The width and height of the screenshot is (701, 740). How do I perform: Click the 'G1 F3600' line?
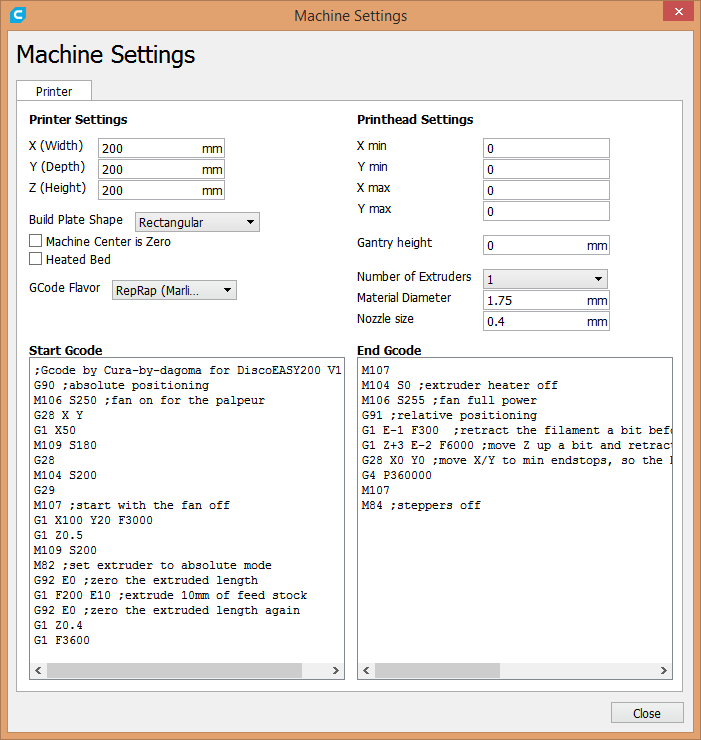pos(62,640)
